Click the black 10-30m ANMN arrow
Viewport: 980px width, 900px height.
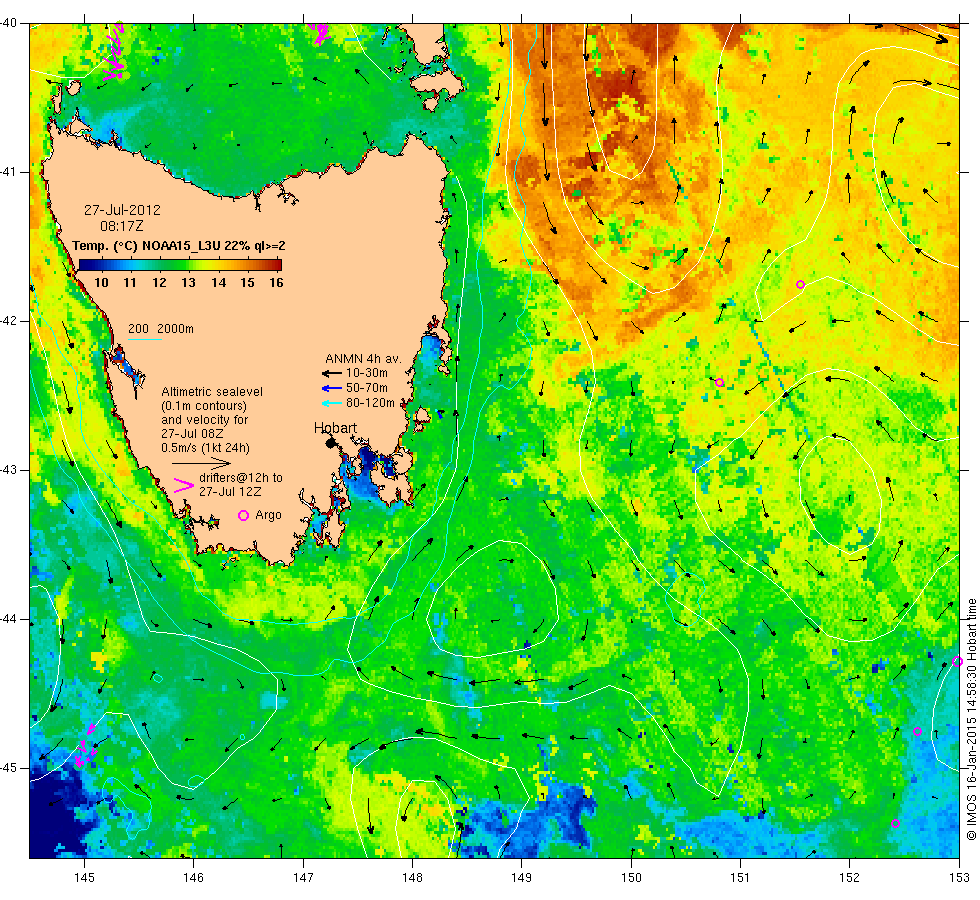[x=332, y=373]
